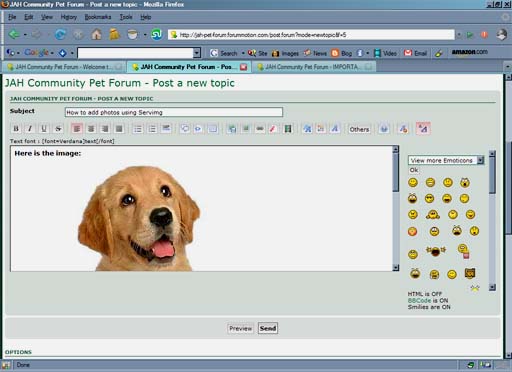
Task: Open the font color tool
Action: [x=321, y=129]
